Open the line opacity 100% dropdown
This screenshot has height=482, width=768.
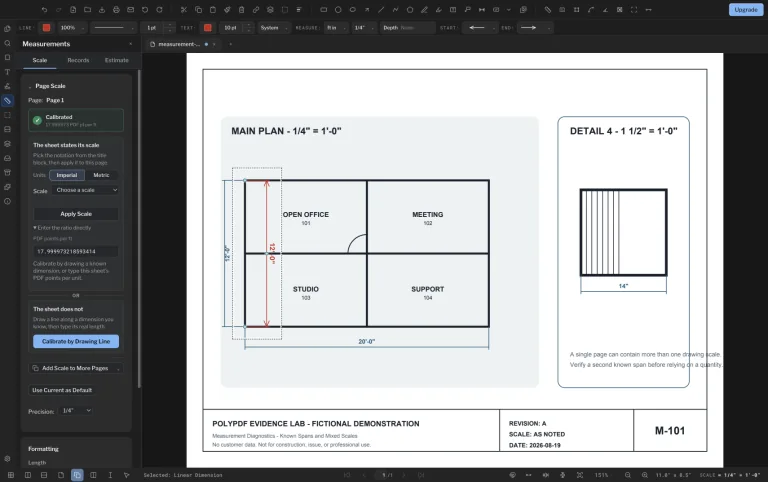[72, 28]
